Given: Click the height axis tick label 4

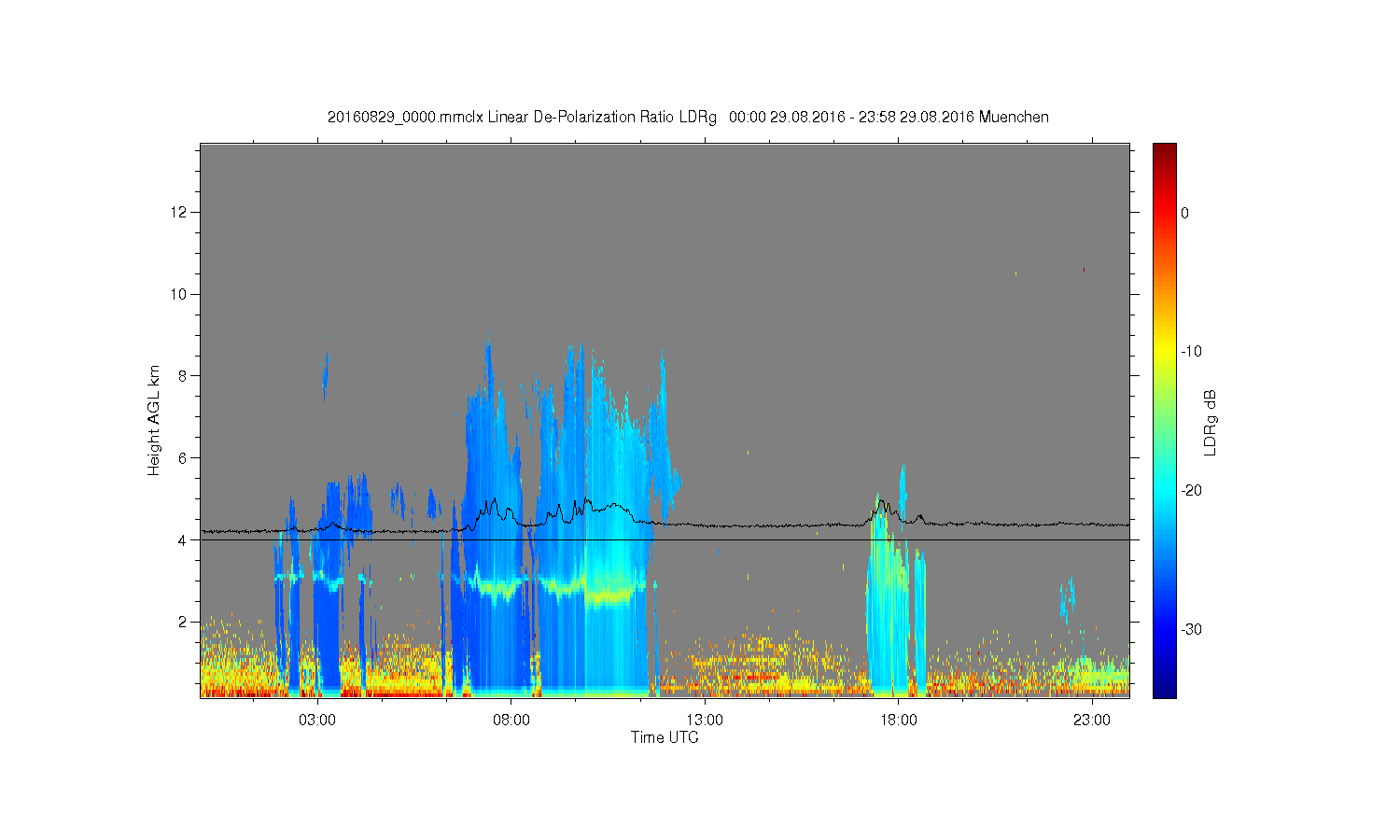Looking at the screenshot, I should click(184, 540).
